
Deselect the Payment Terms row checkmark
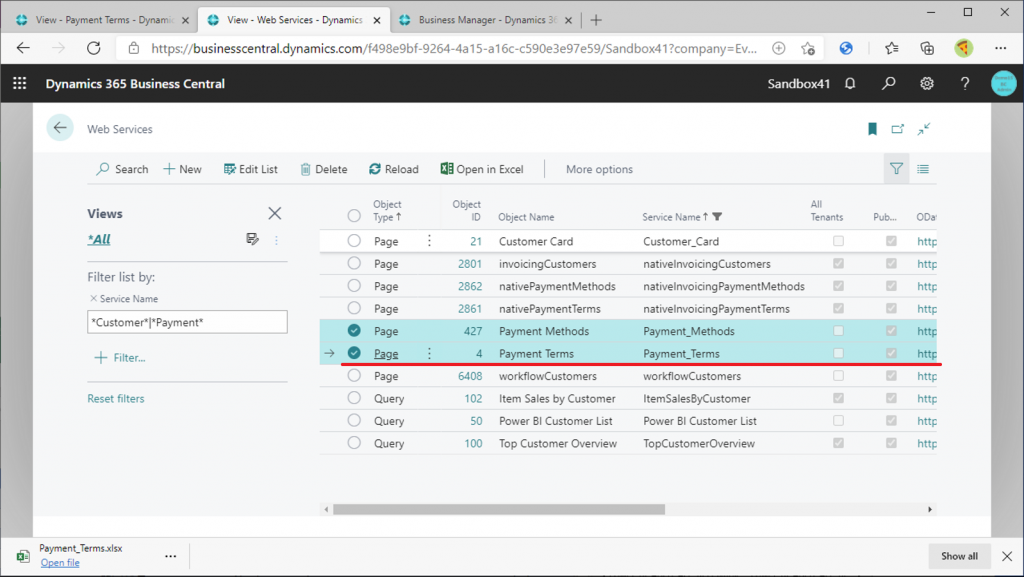pos(354,353)
